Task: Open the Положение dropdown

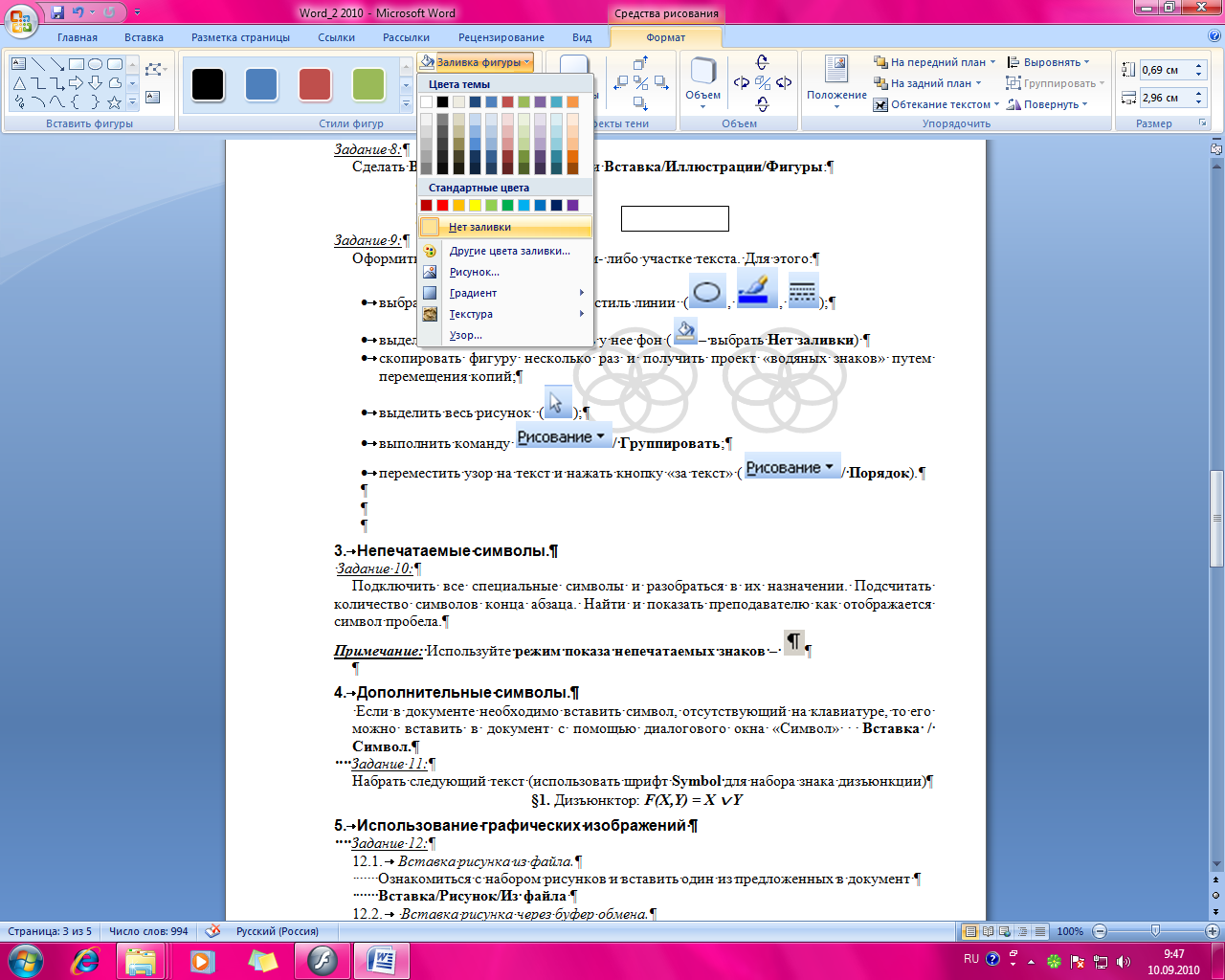Action: click(x=836, y=82)
